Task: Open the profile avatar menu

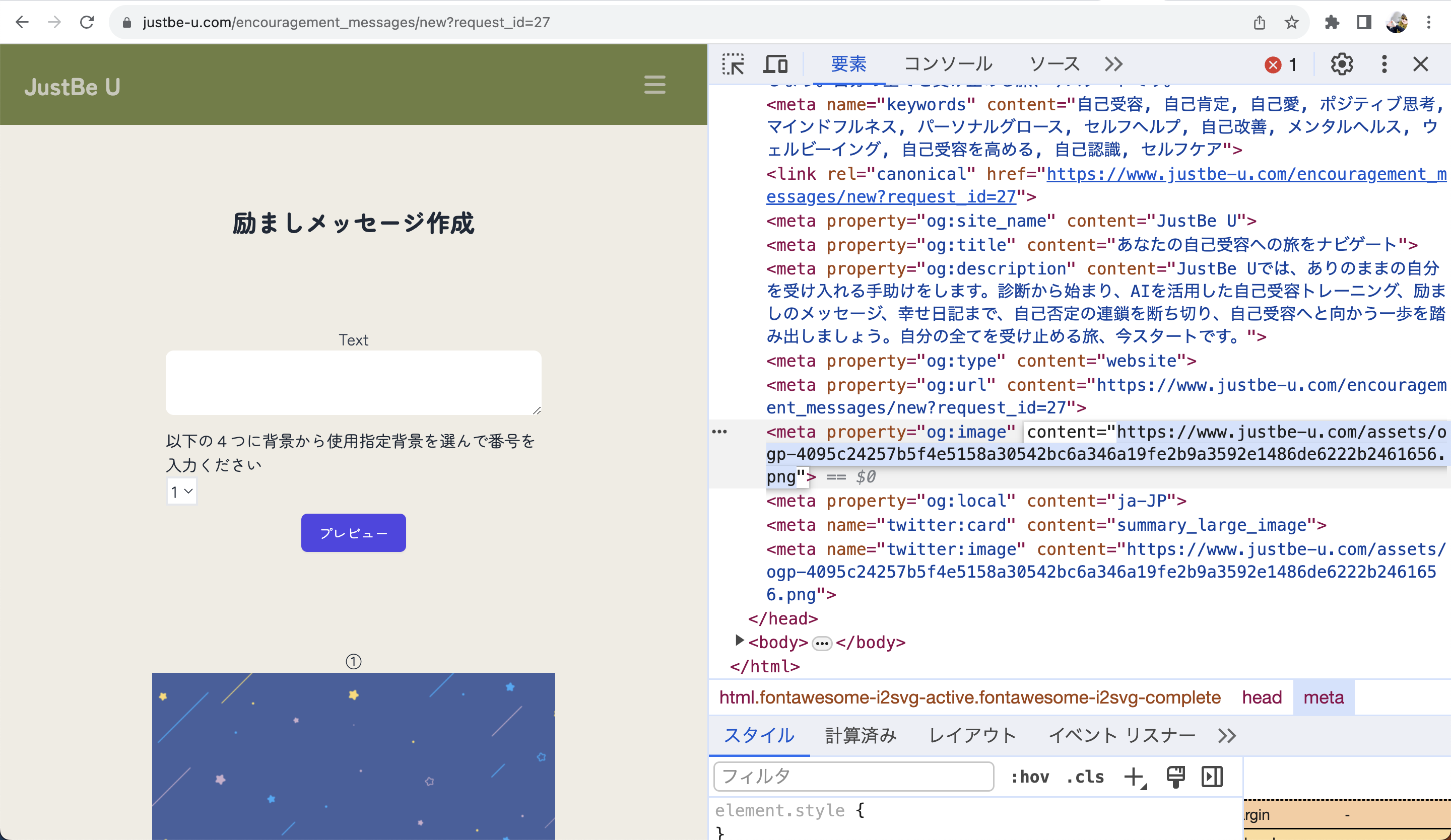Action: coord(1396,23)
